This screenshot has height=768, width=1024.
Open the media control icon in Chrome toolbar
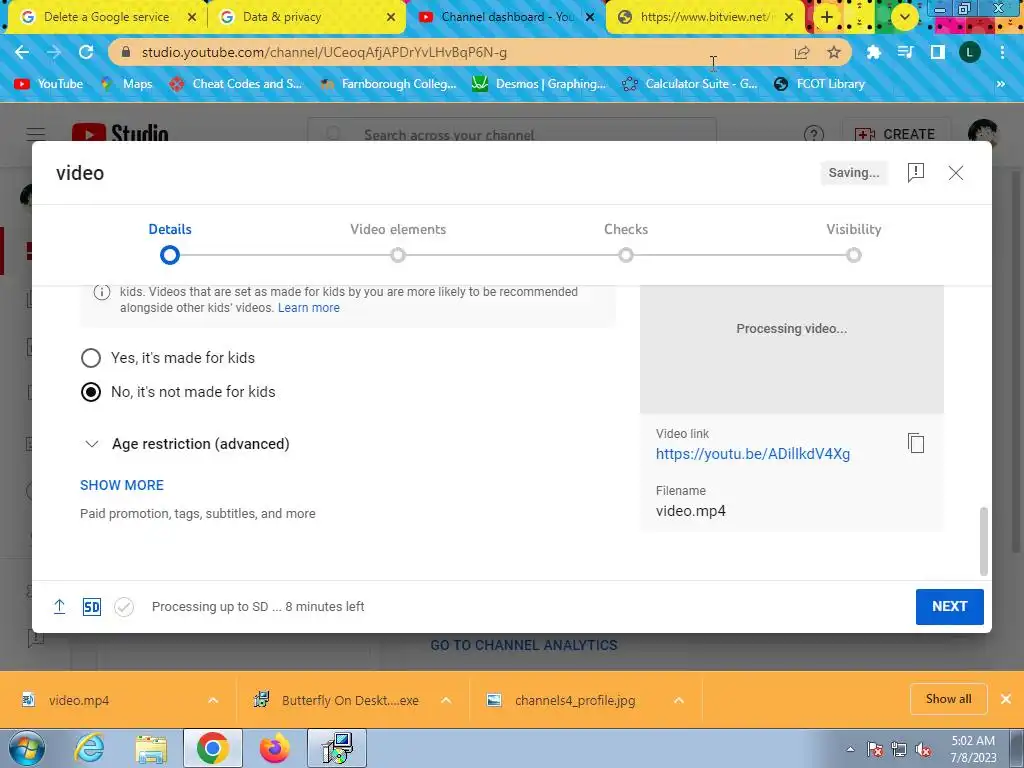(905, 52)
